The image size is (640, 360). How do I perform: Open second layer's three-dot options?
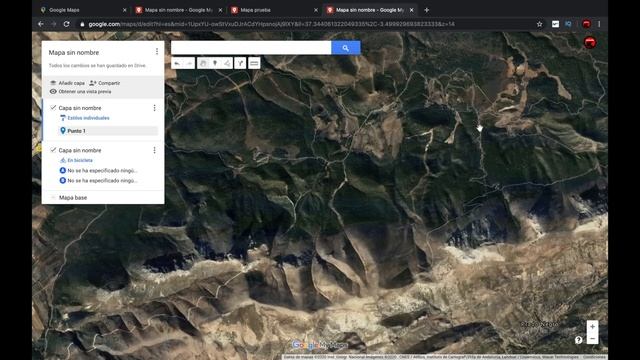click(x=154, y=150)
